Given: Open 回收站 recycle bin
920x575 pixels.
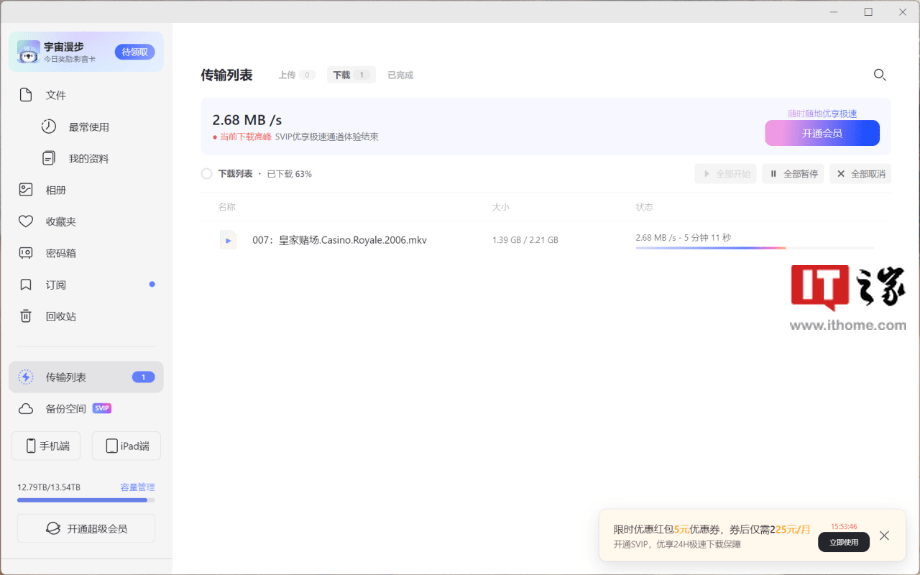Looking at the screenshot, I should tap(60, 316).
